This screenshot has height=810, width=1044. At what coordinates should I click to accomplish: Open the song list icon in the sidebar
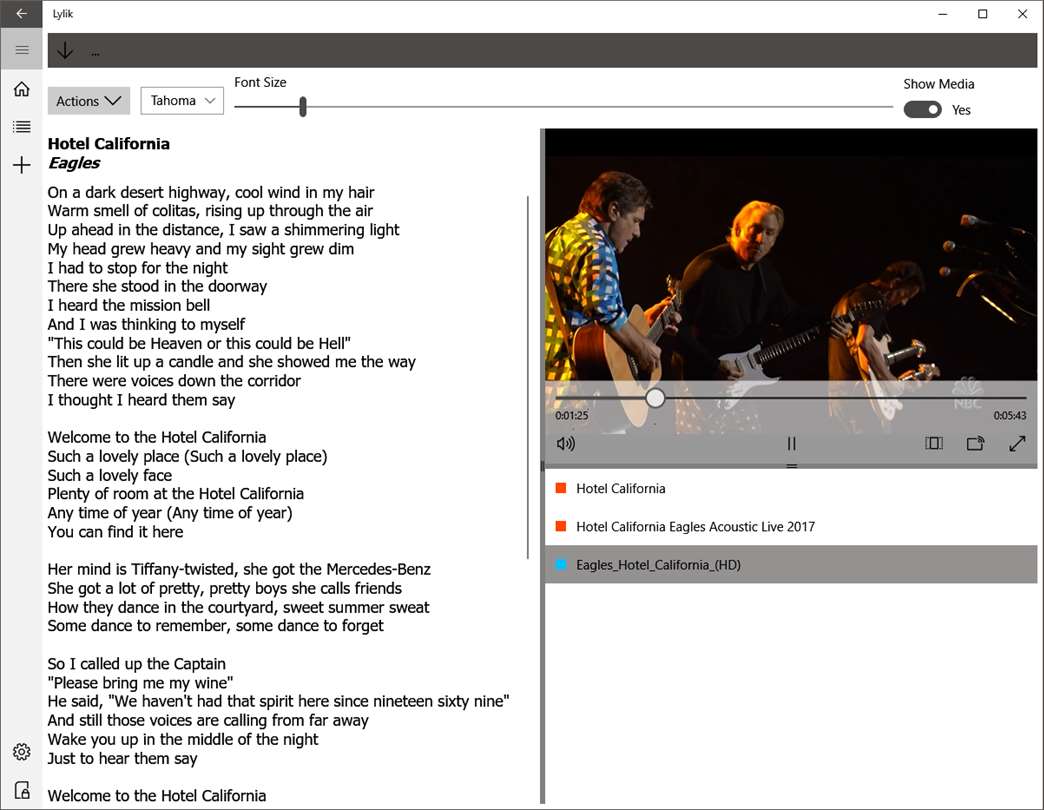pos(21,126)
